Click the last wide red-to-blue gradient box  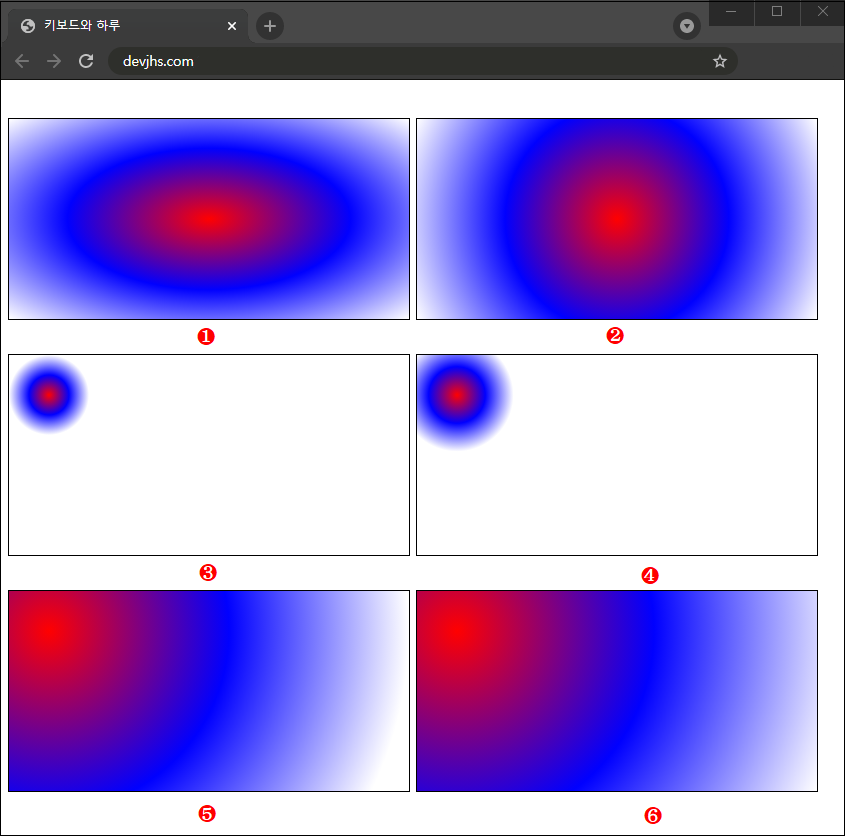pyautogui.click(x=617, y=691)
